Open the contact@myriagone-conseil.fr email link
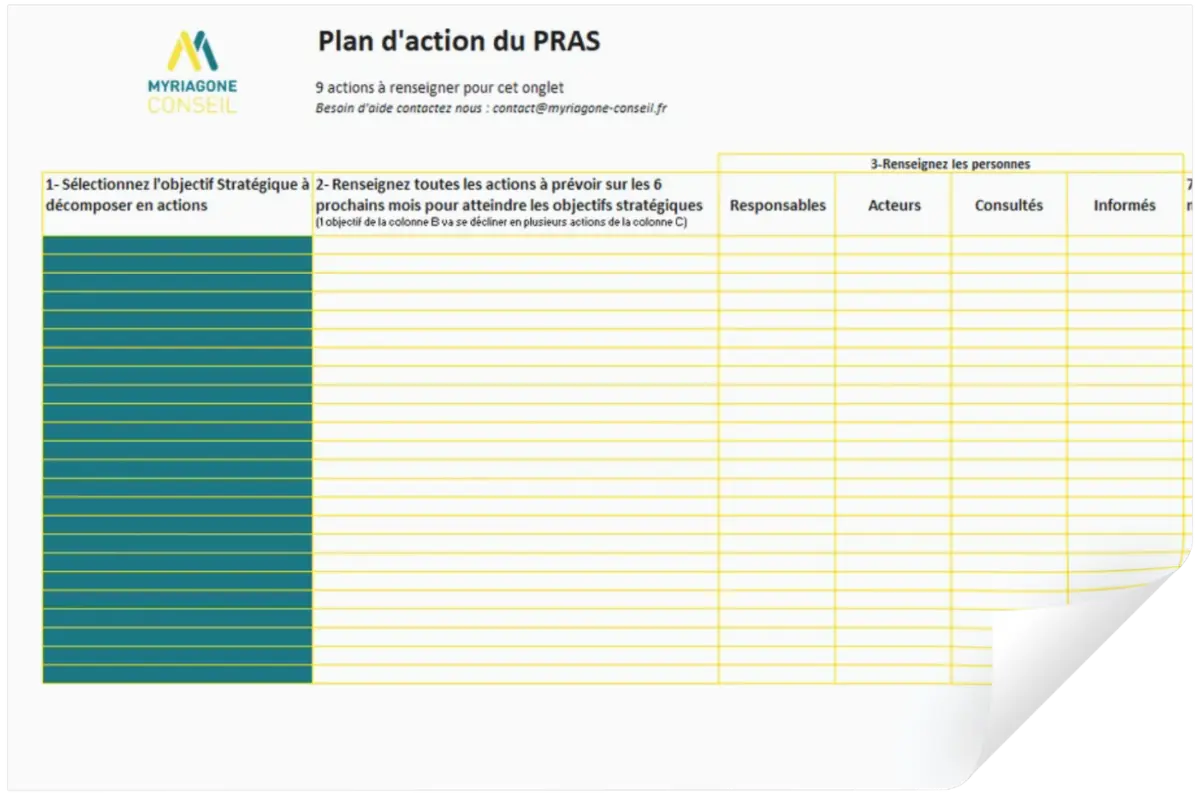 [x=580, y=108]
